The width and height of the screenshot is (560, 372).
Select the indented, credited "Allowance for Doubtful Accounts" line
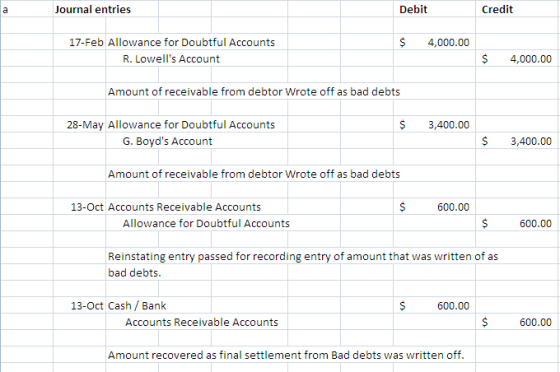pos(206,223)
